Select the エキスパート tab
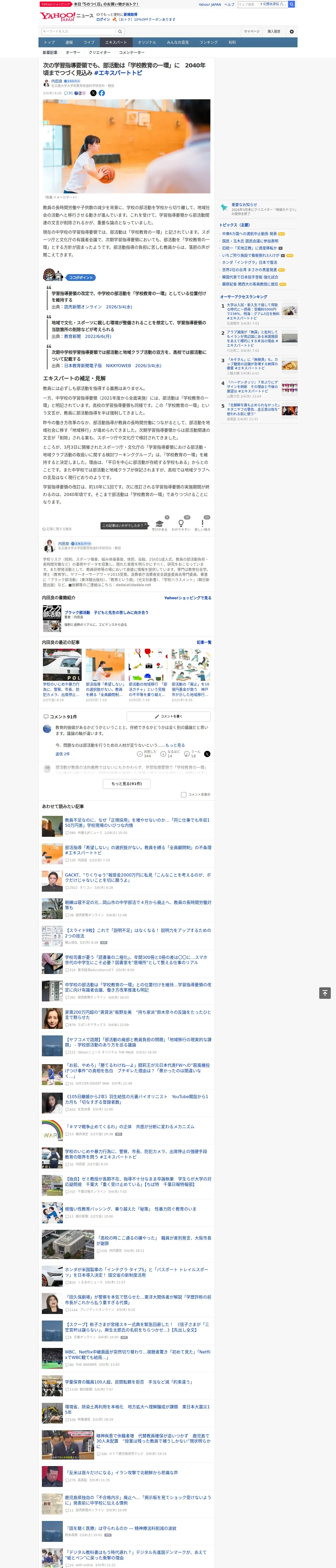 click(116, 43)
